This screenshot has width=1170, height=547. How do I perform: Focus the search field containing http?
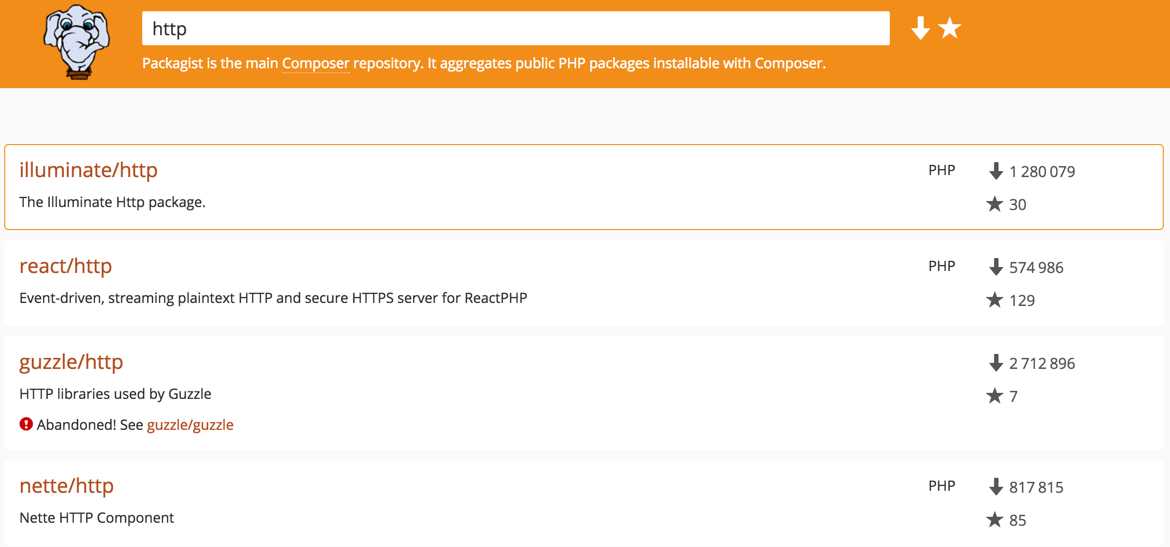click(516, 28)
